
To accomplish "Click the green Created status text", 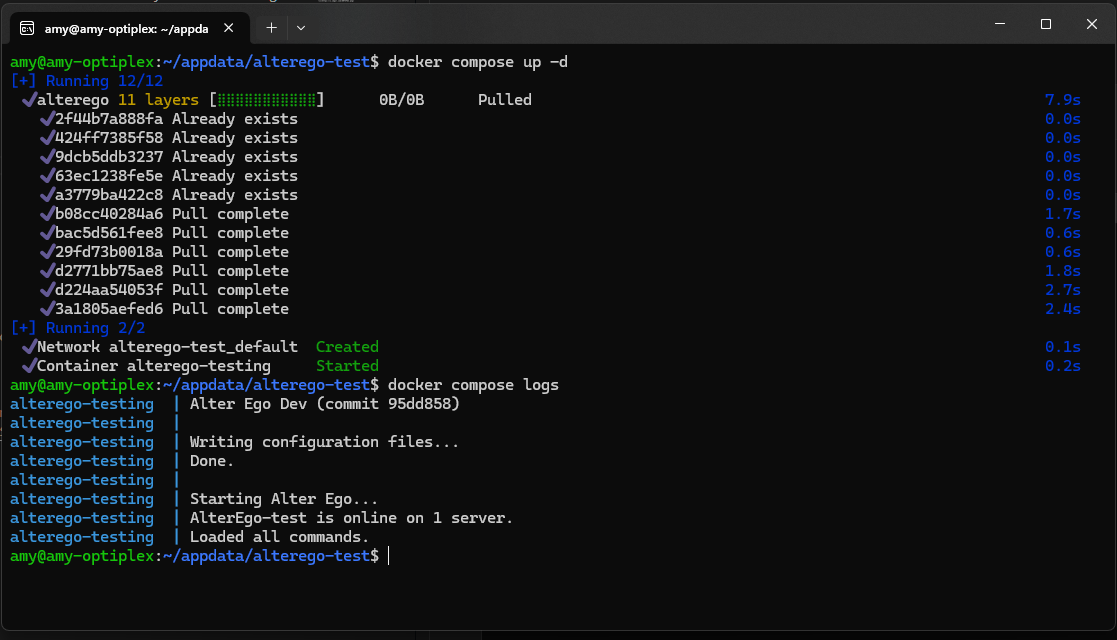I will coord(347,347).
